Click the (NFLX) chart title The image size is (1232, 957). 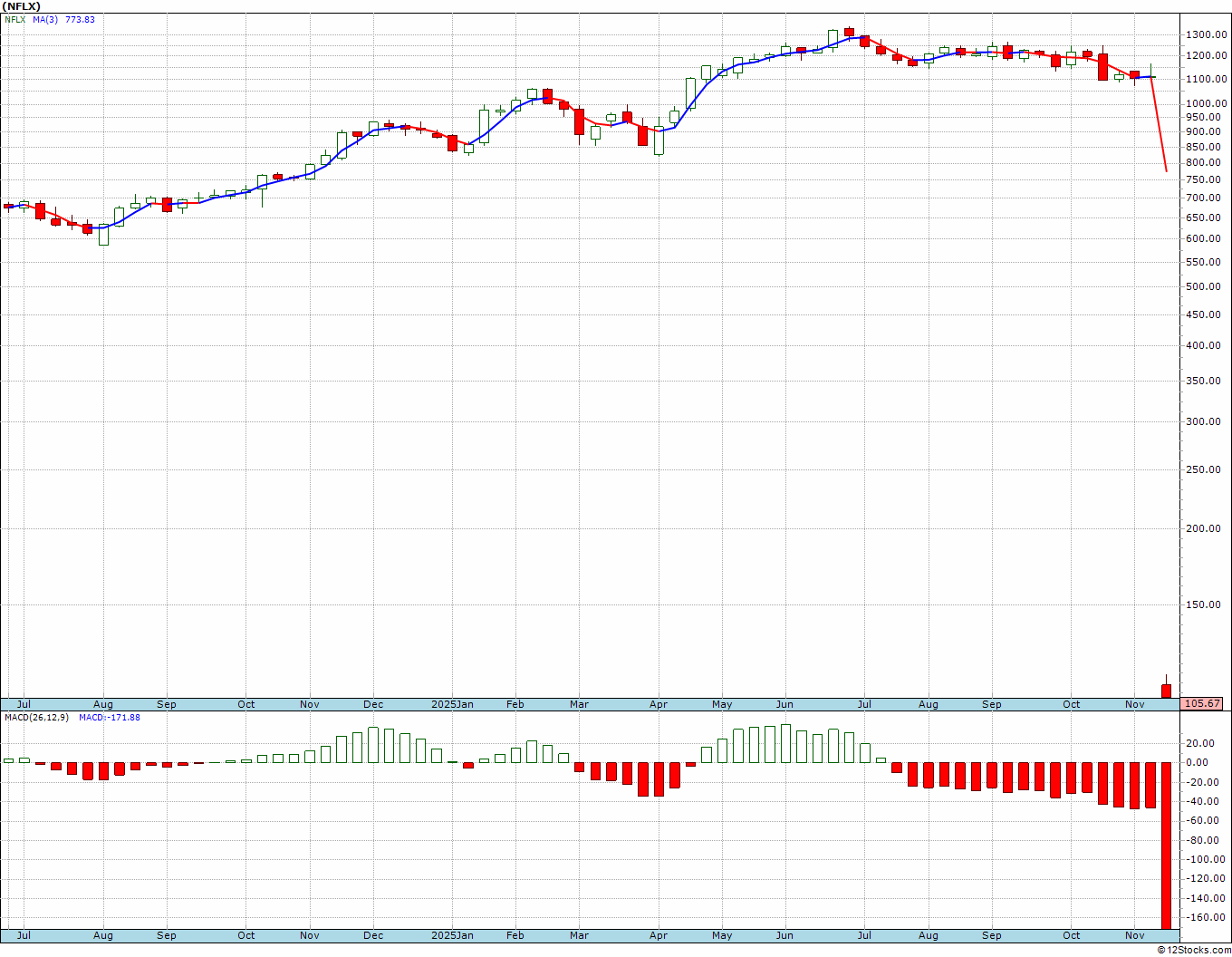22,6
